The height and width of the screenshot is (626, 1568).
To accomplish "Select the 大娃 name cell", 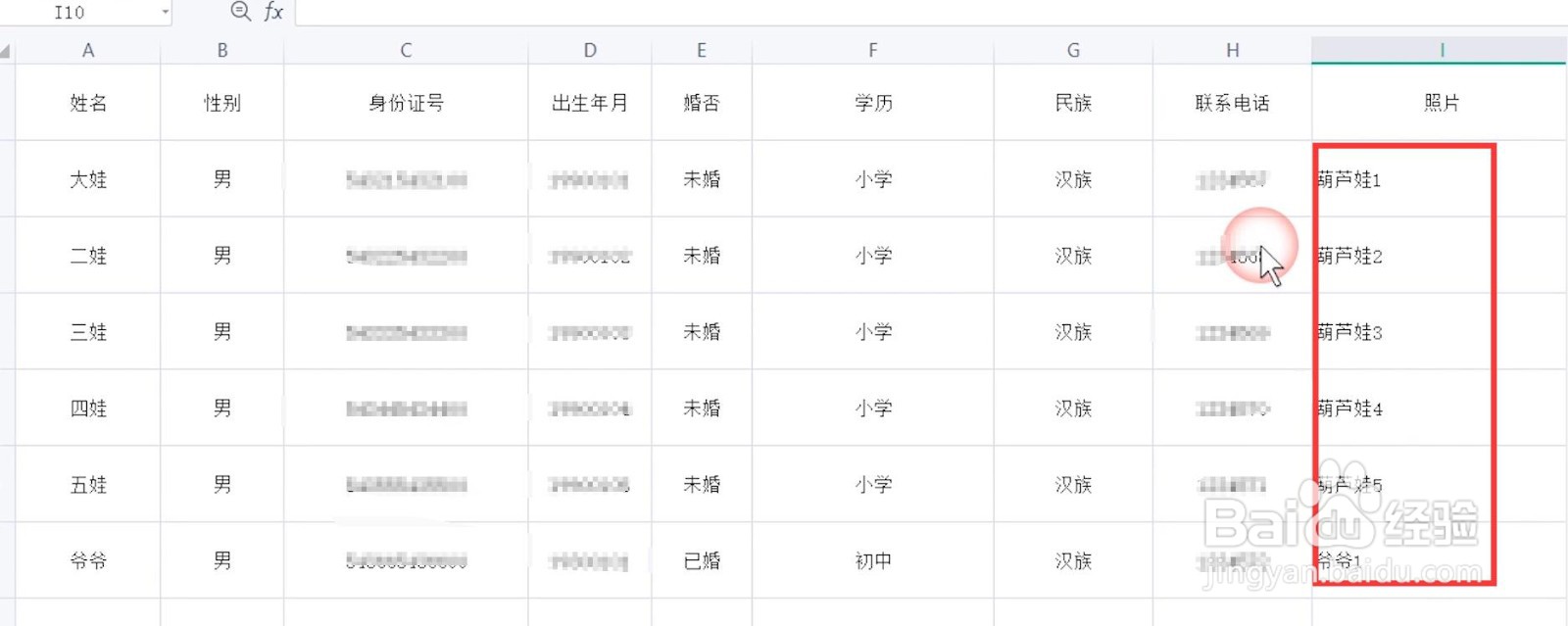I will (88, 179).
